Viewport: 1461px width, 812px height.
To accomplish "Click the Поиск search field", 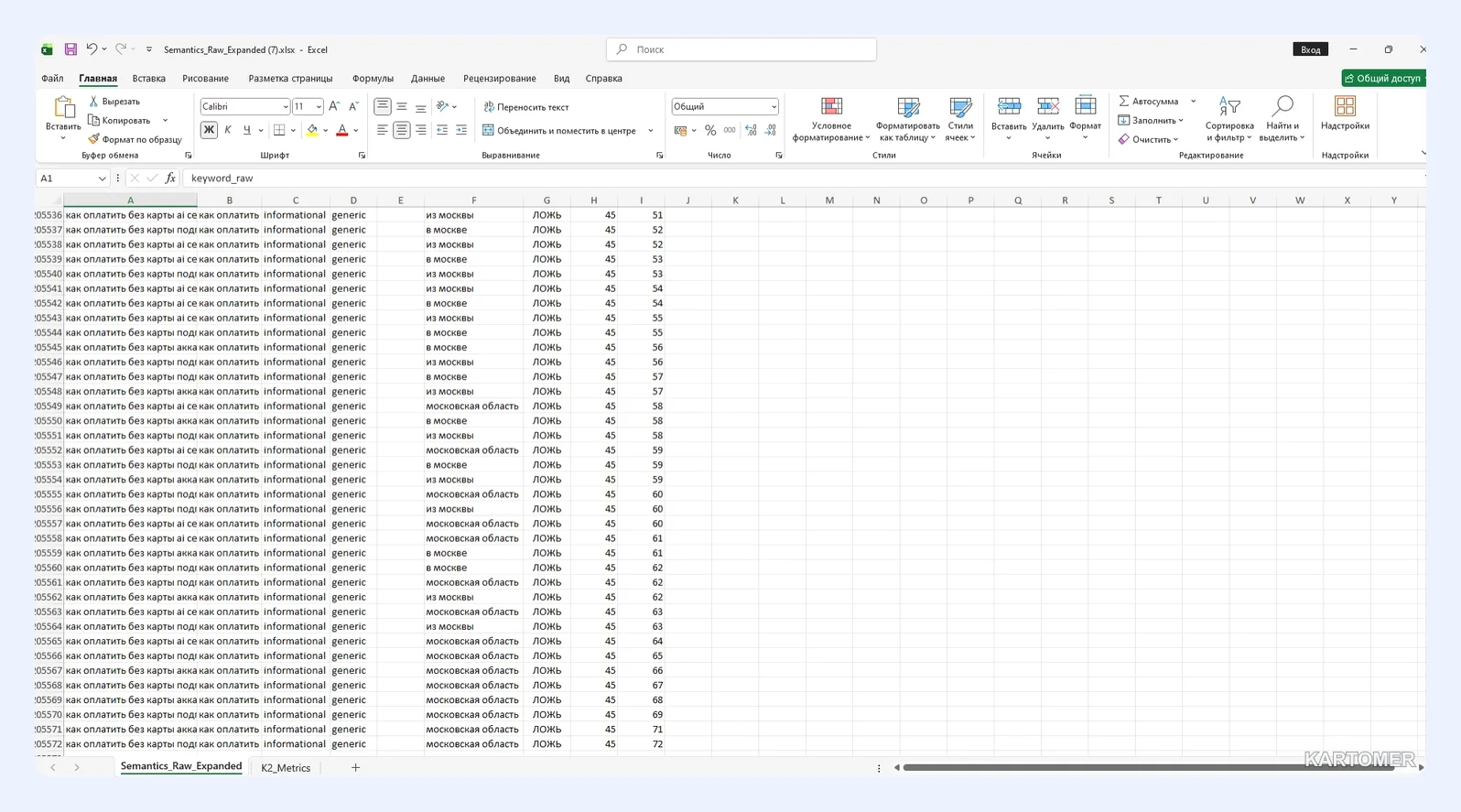I will 741,49.
